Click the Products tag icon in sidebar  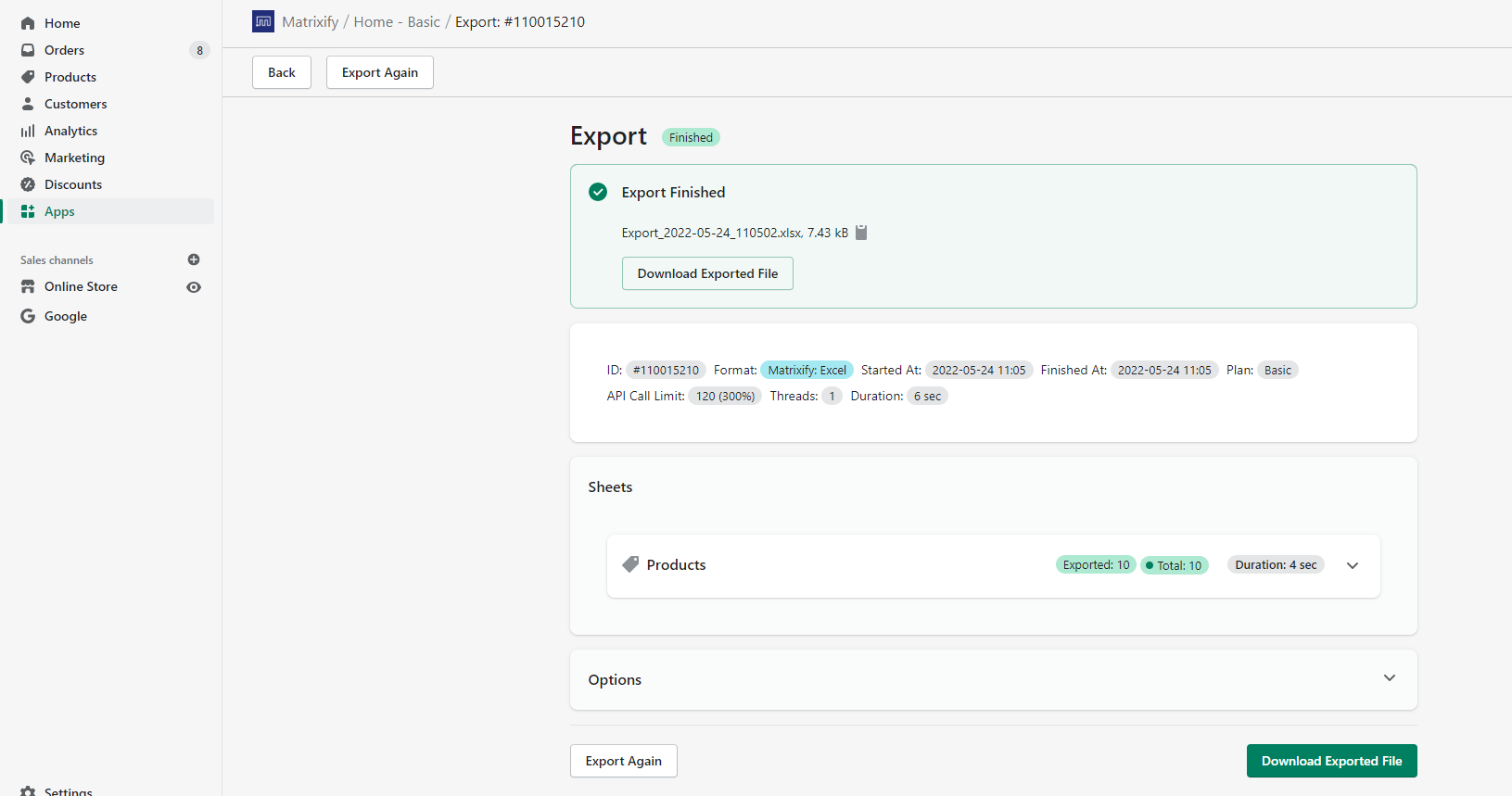[28, 77]
